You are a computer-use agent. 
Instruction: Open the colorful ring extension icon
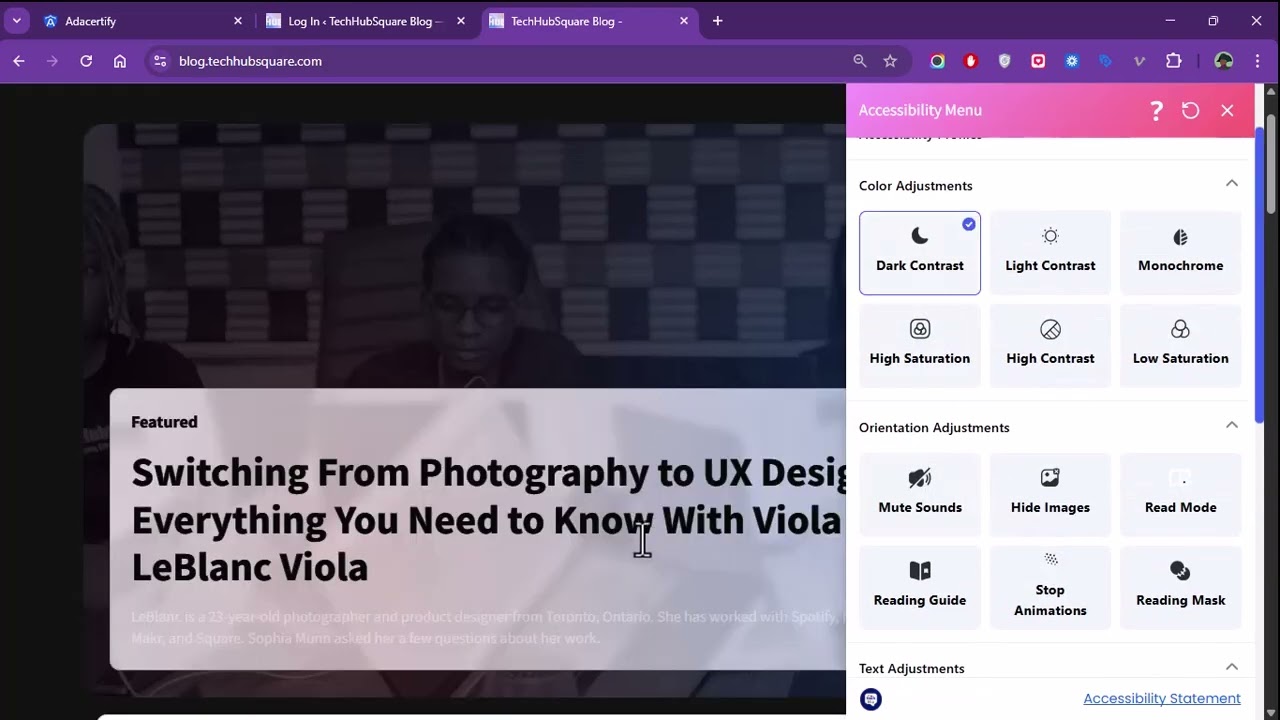coord(937,61)
